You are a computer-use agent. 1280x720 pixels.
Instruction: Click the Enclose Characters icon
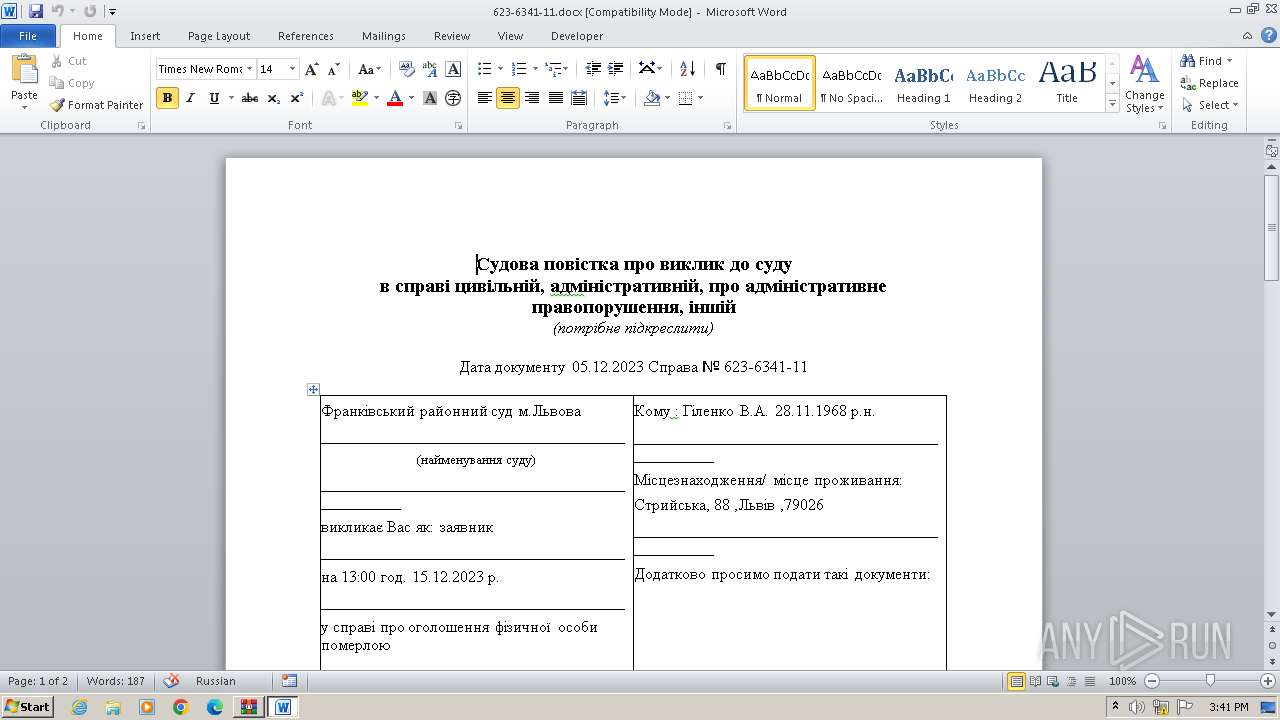453,98
